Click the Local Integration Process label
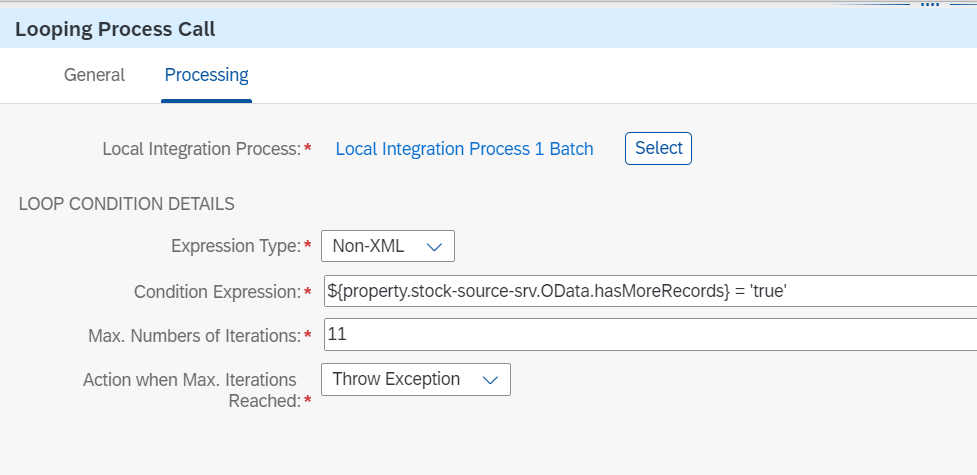This screenshot has height=475, width=977. [x=201, y=149]
